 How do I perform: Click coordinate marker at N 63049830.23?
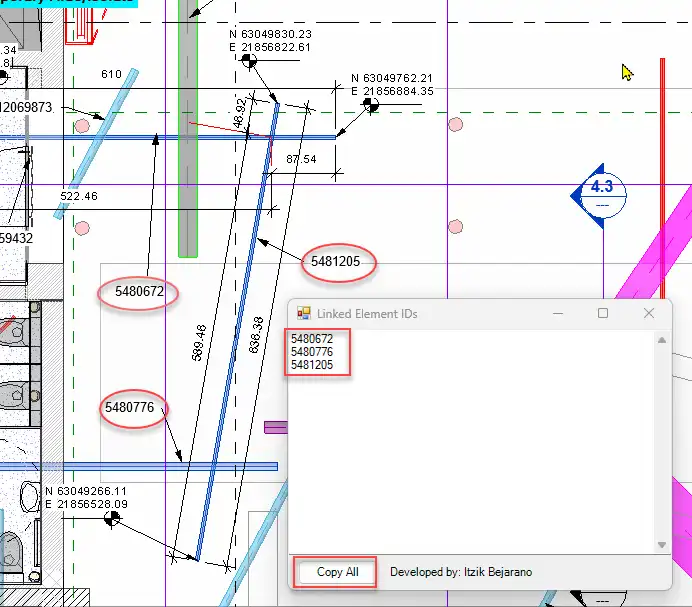tap(249, 61)
